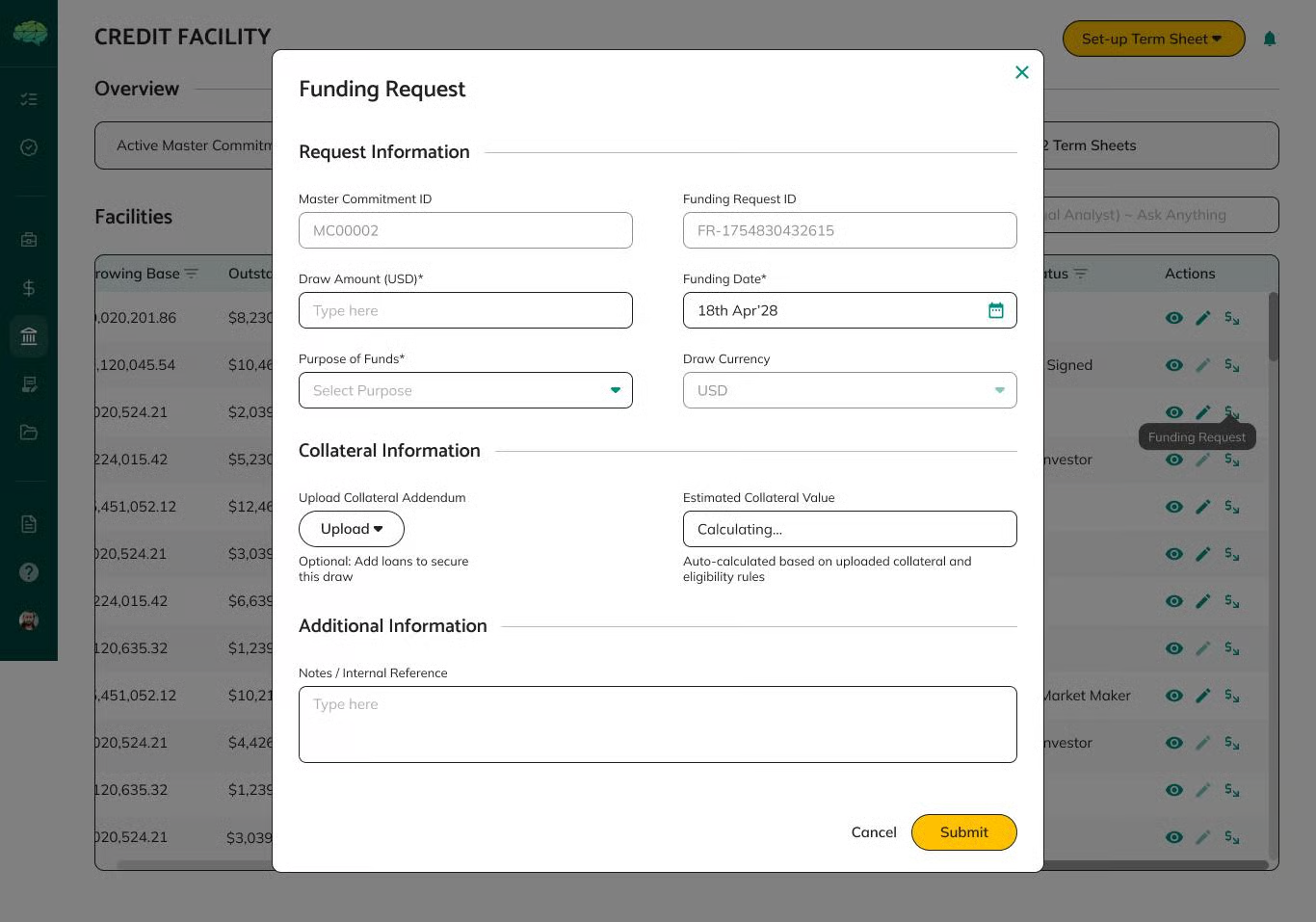The width and height of the screenshot is (1316, 922).
Task: Open the help question mark icon
Action: [29, 572]
